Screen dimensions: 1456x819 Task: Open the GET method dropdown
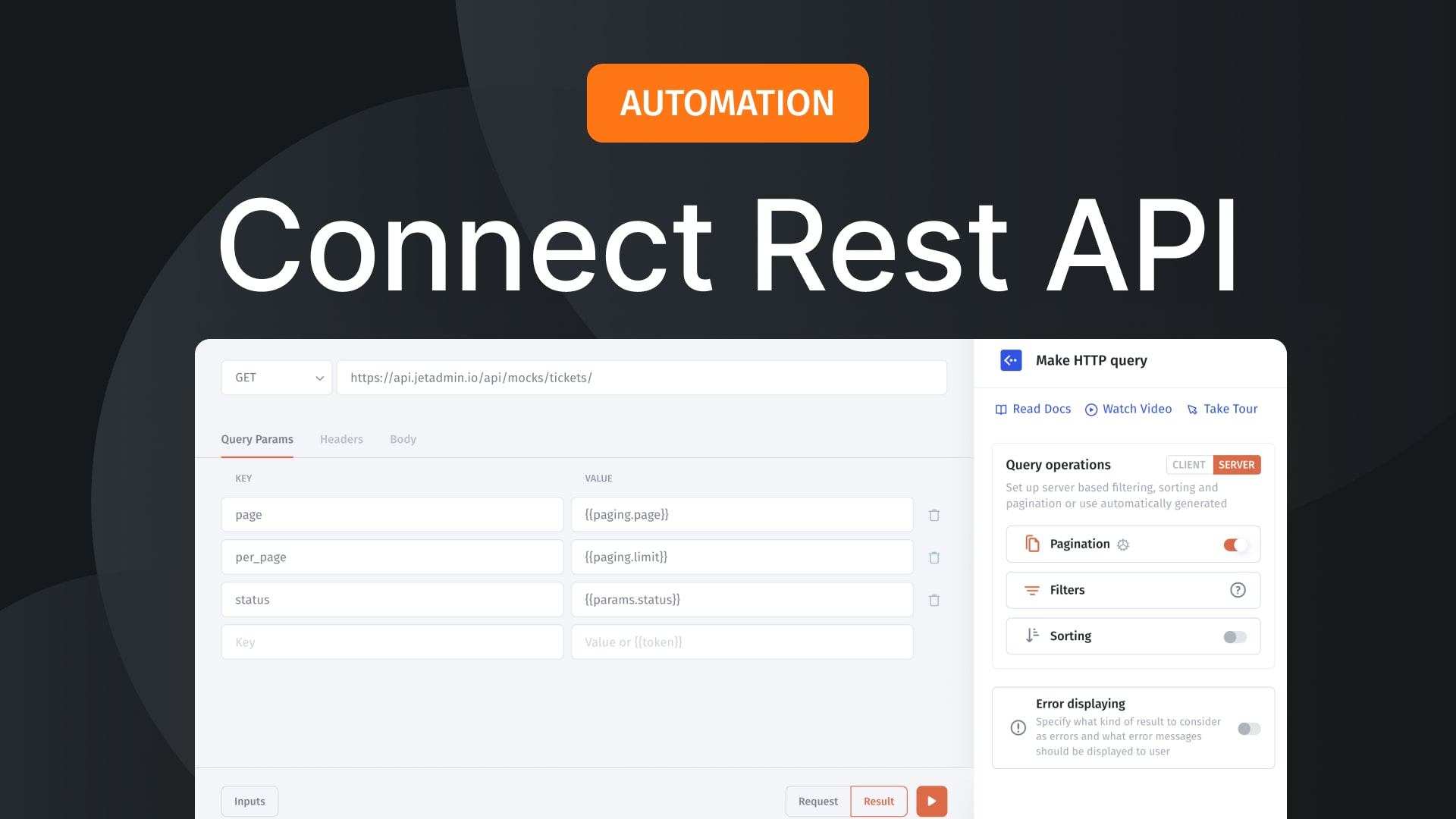(276, 377)
